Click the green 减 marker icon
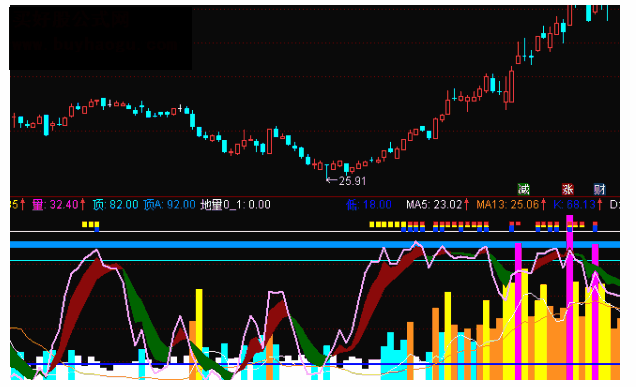Image resolution: width=636 pixels, height=387 pixels. tap(524, 189)
